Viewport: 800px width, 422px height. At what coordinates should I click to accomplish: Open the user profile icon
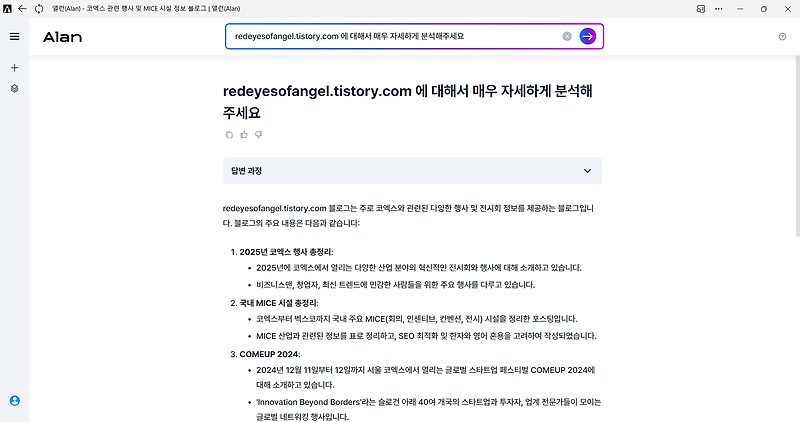[x=15, y=401]
